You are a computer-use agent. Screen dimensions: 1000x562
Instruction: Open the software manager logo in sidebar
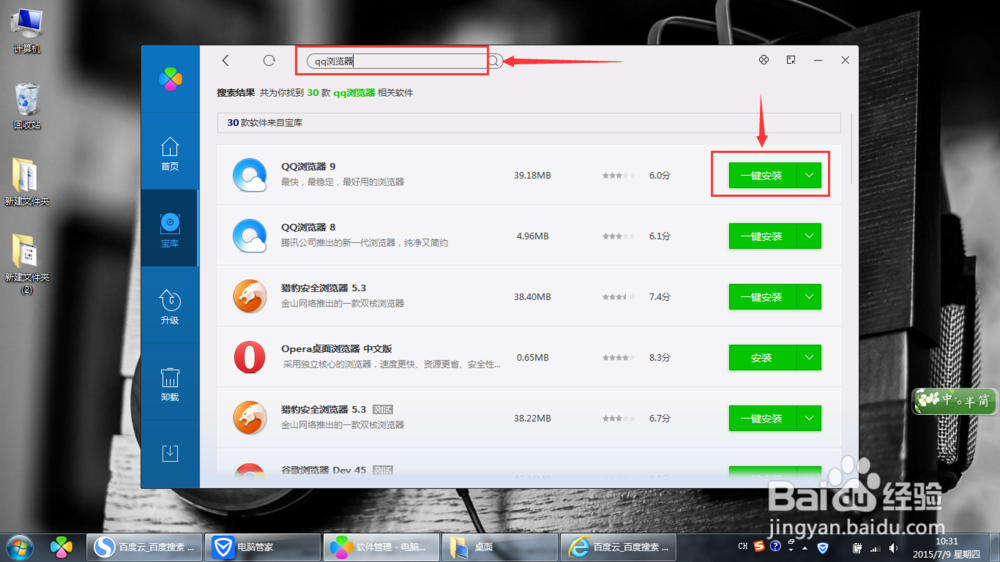tap(170, 79)
